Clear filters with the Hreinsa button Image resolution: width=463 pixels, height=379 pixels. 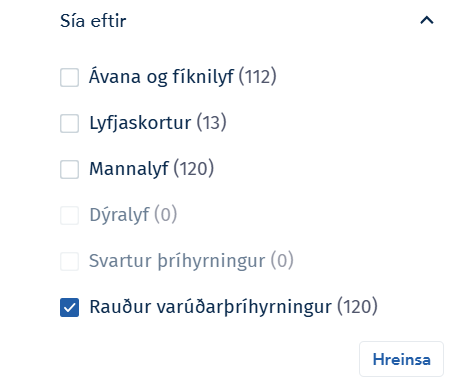(401, 359)
